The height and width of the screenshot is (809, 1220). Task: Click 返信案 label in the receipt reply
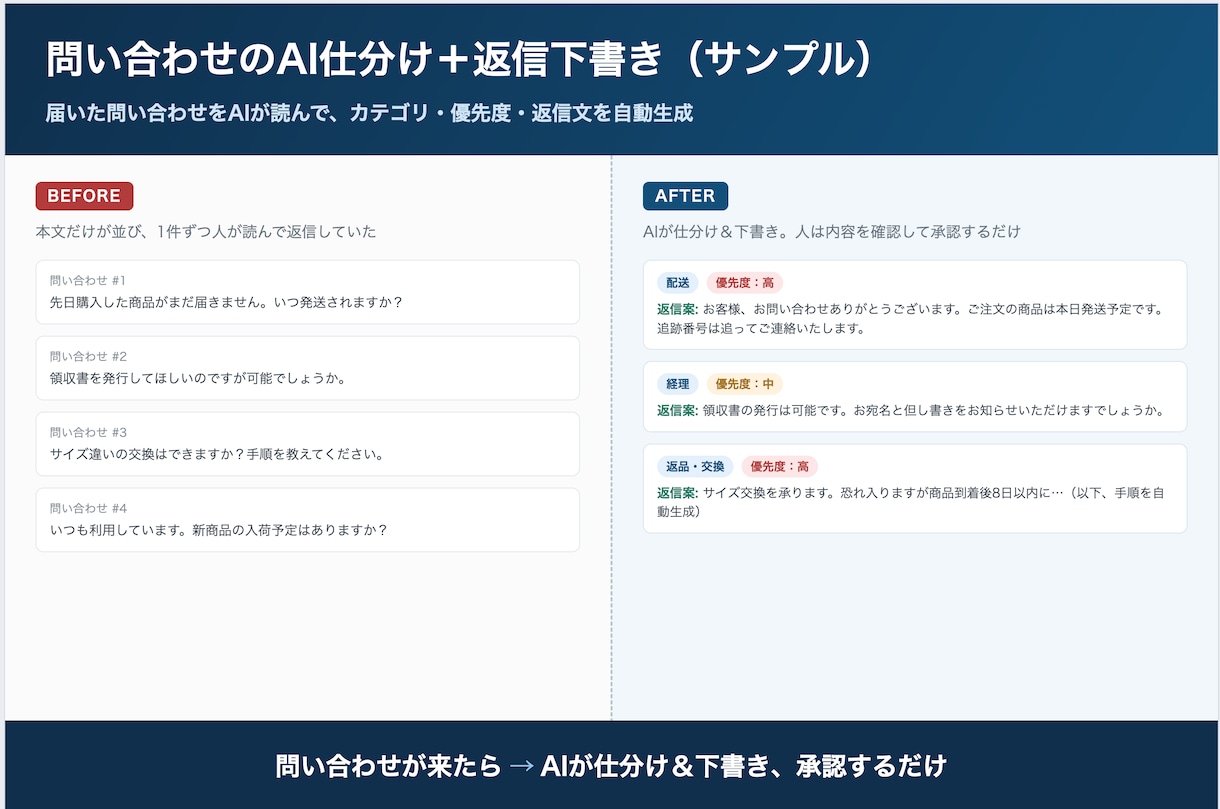click(677, 410)
